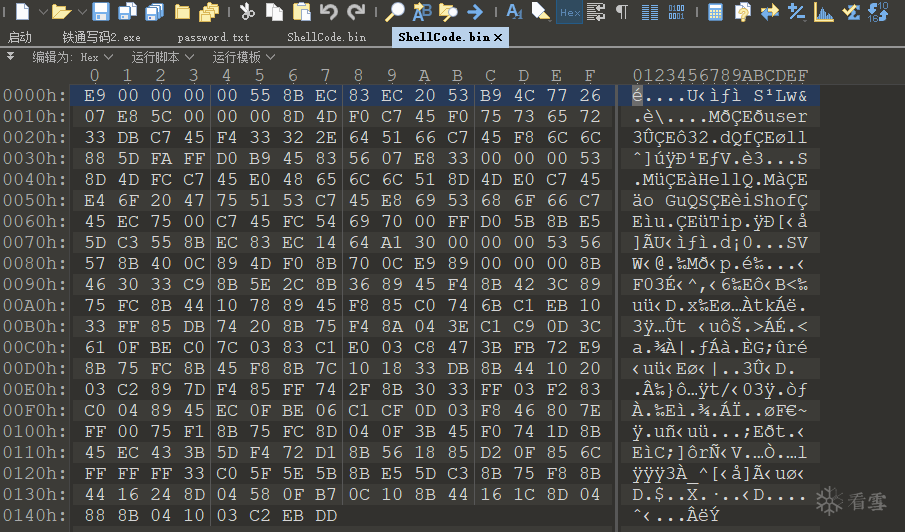The width and height of the screenshot is (905, 532).
Task: Click the blue and yellow swap arrows icon
Action: click(x=769, y=12)
